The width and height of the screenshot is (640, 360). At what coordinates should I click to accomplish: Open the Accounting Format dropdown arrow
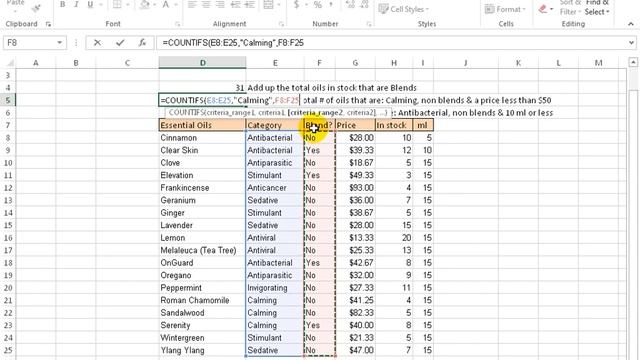click(x=306, y=4)
